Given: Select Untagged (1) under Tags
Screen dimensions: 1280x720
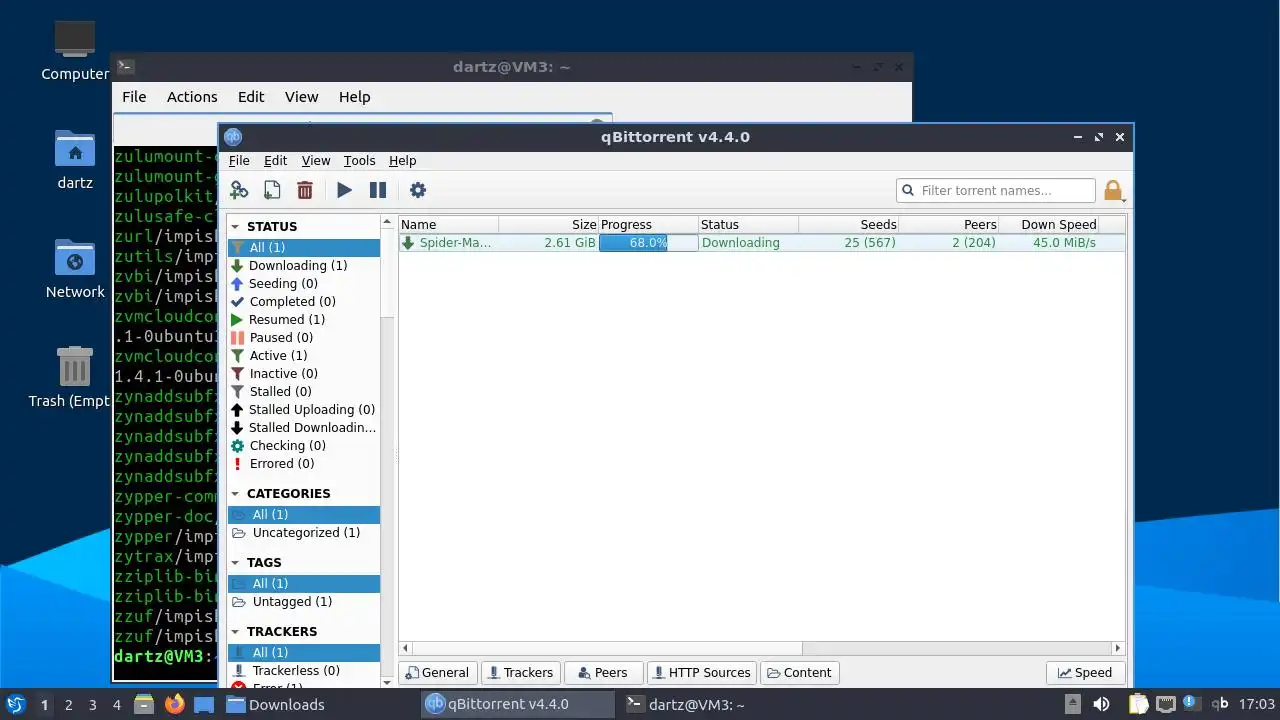Looking at the screenshot, I should click(304, 601).
